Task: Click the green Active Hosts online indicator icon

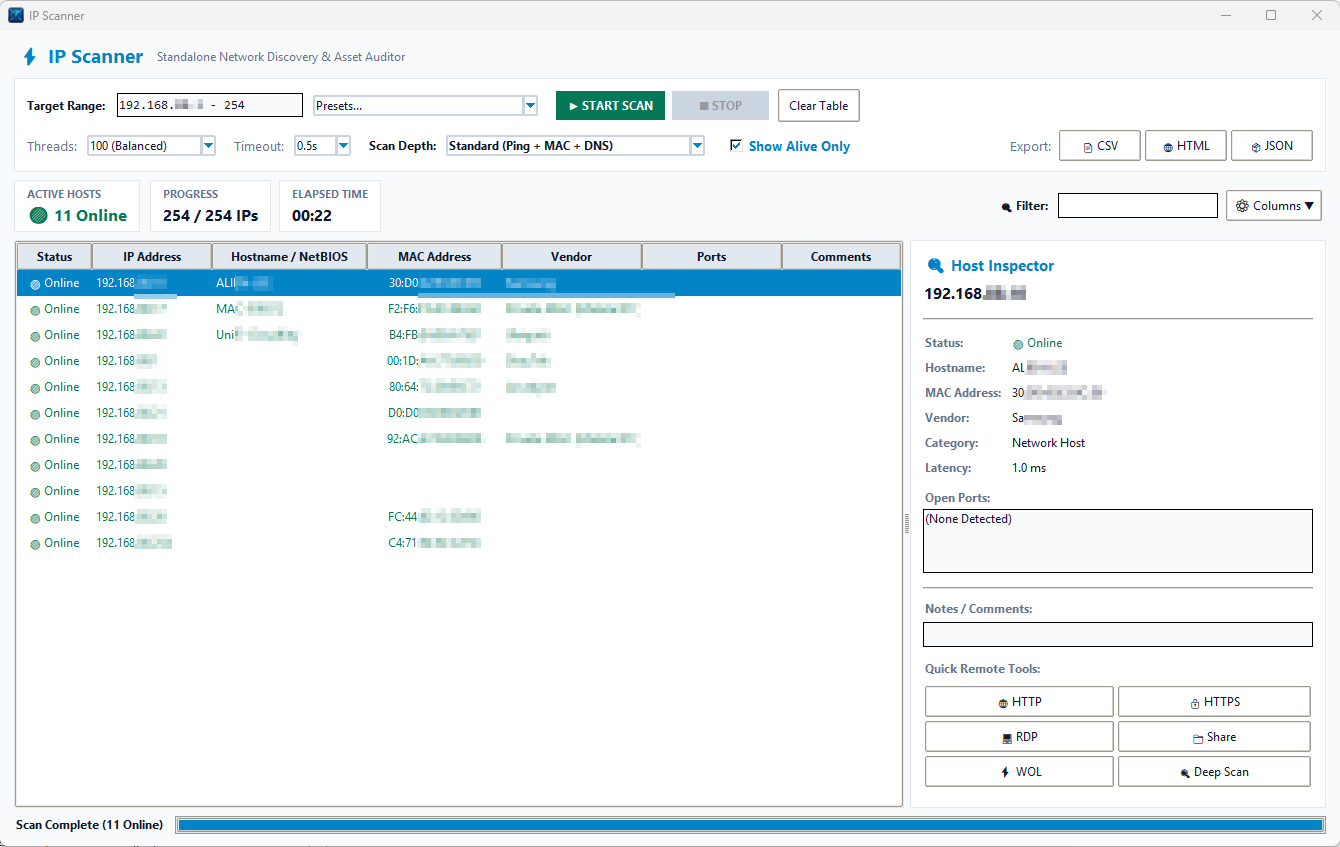Action: click(x=38, y=215)
